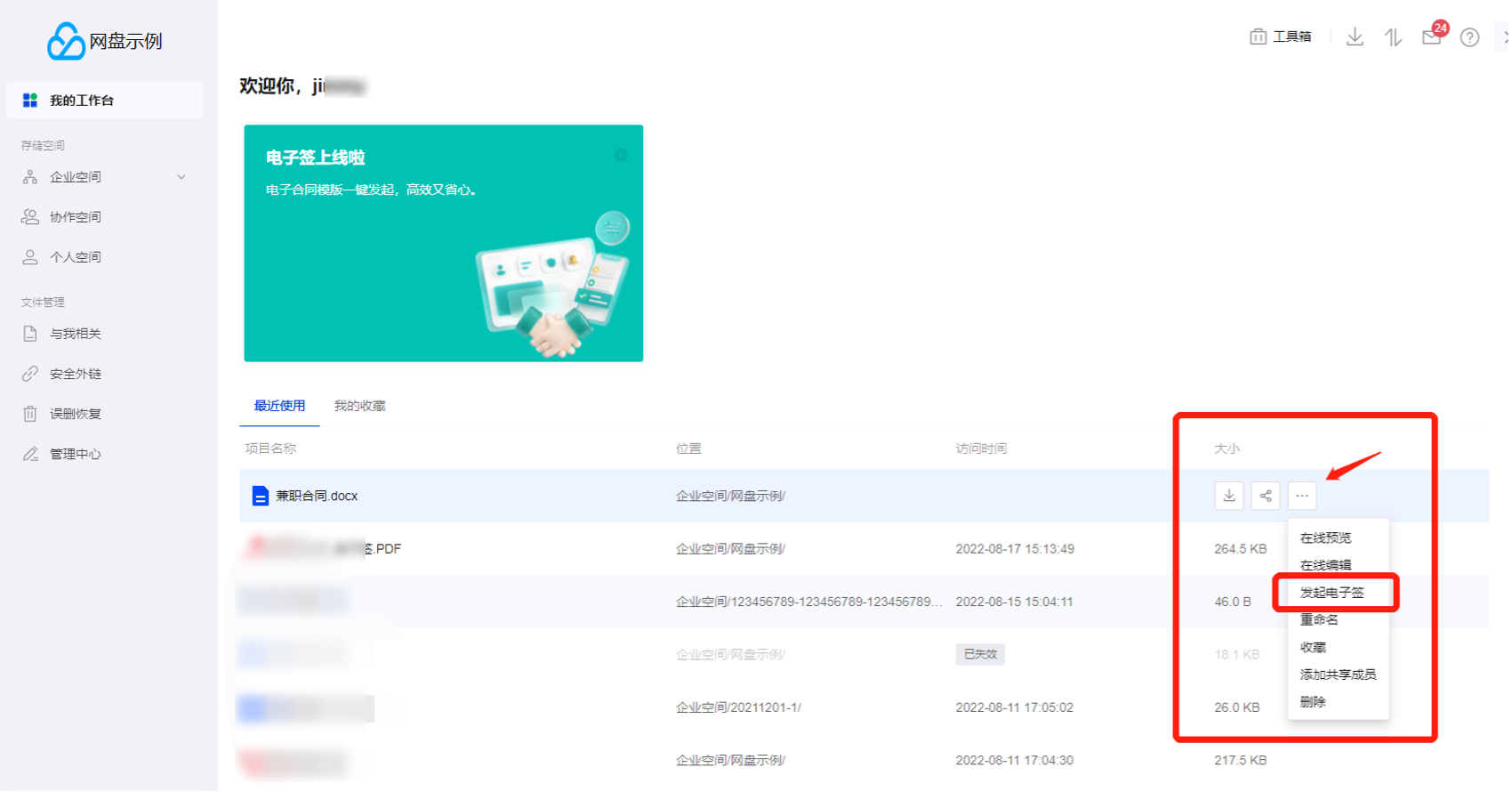The image size is (1512, 792).
Task: Click the 项目名称 column header
Action: click(x=270, y=449)
